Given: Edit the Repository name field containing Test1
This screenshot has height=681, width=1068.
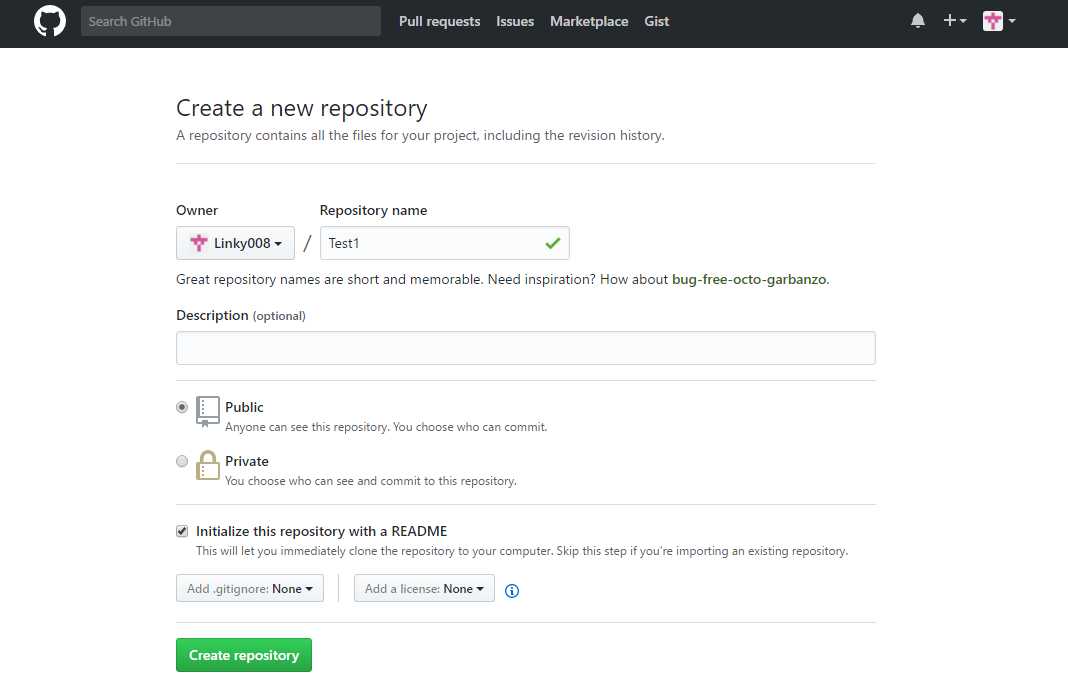Looking at the screenshot, I should (x=444, y=243).
